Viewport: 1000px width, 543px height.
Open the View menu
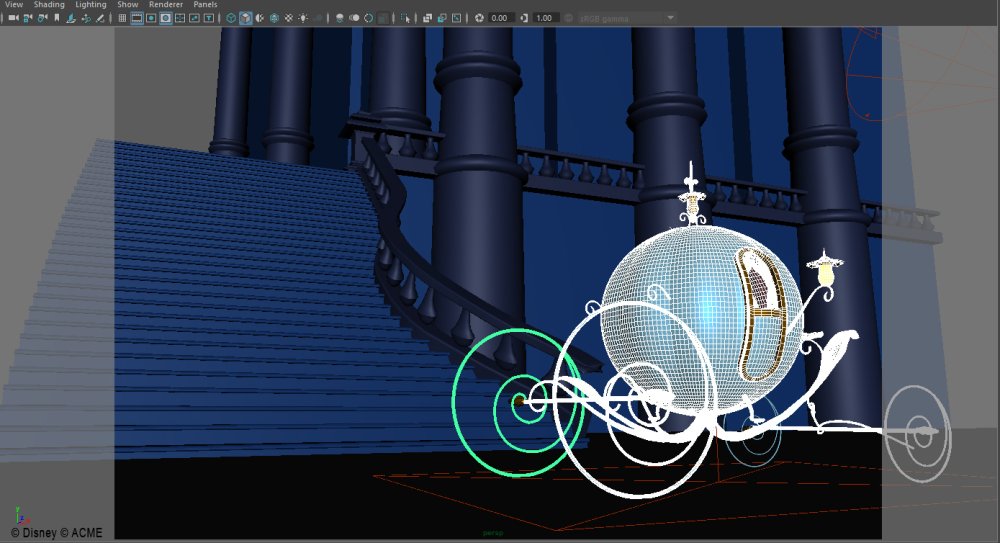pyautogui.click(x=14, y=4)
